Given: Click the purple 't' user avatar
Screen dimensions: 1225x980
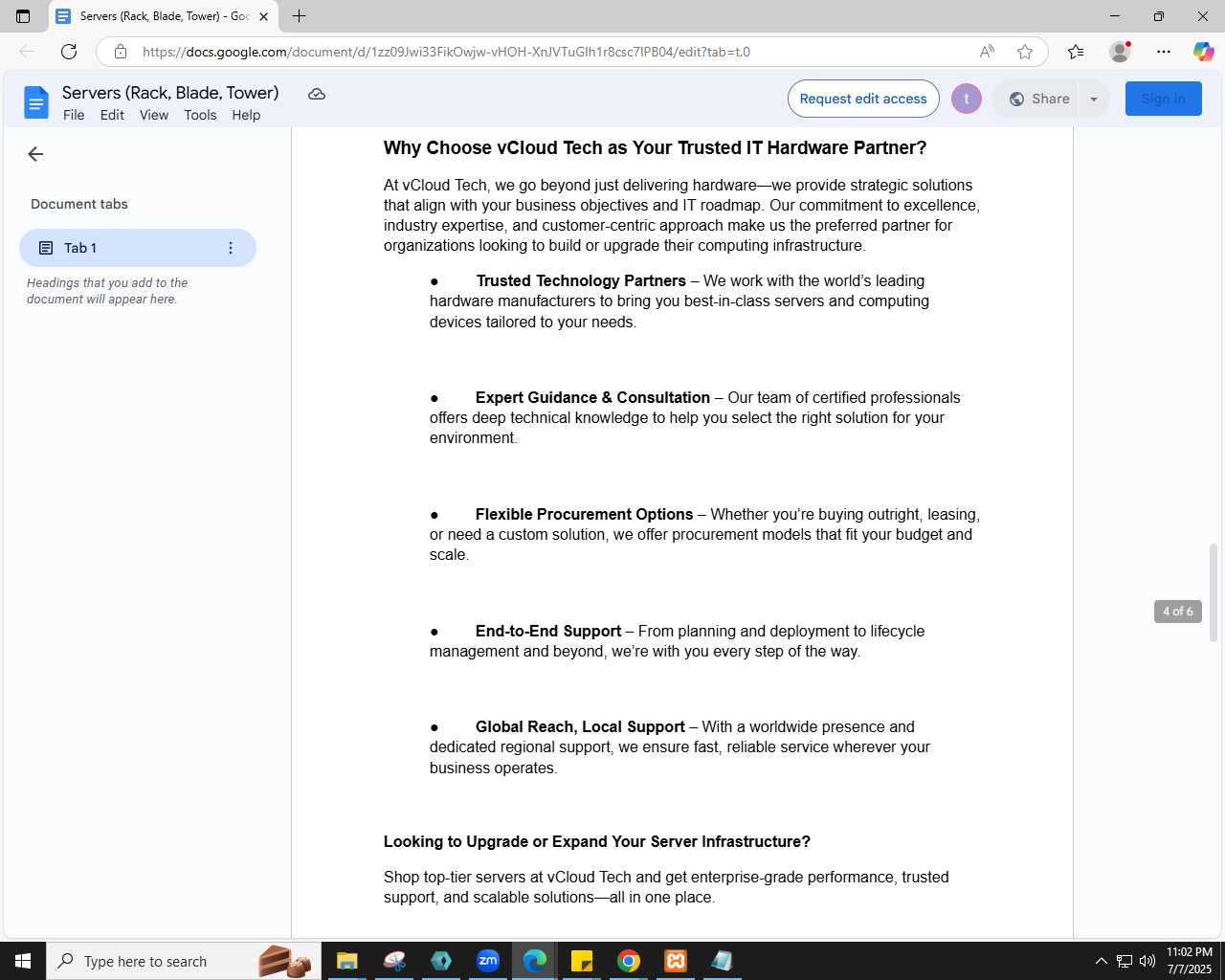Looking at the screenshot, I should [967, 99].
